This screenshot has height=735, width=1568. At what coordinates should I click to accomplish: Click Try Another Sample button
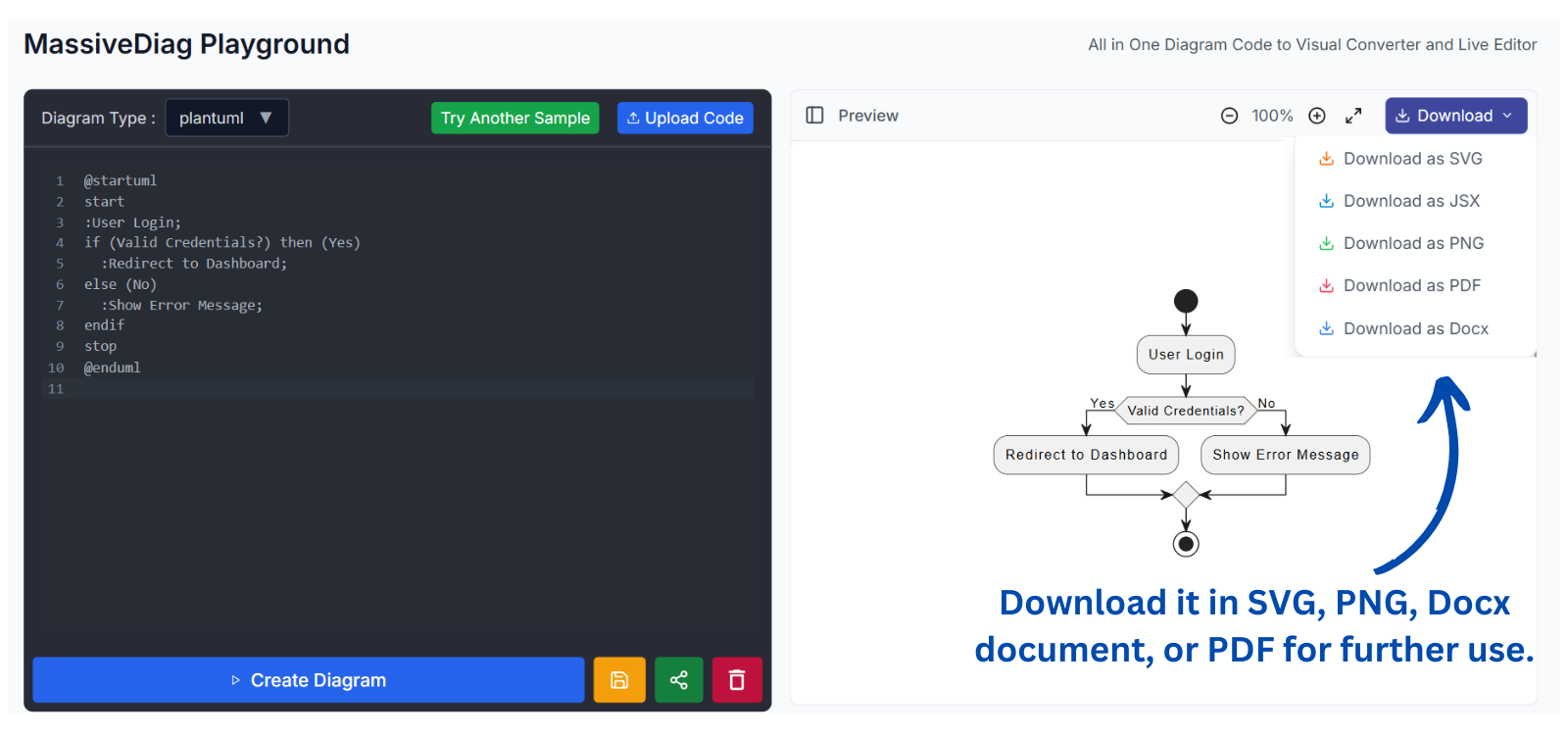514,118
